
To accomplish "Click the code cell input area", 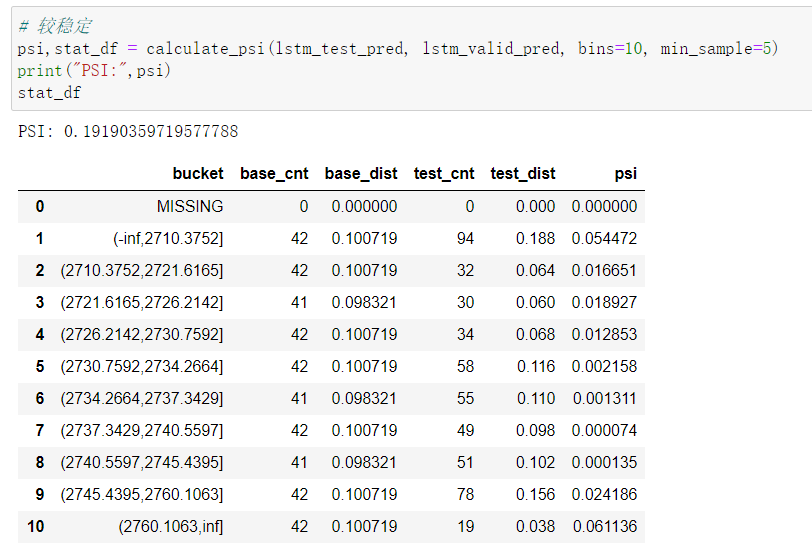I will pos(412,58).
